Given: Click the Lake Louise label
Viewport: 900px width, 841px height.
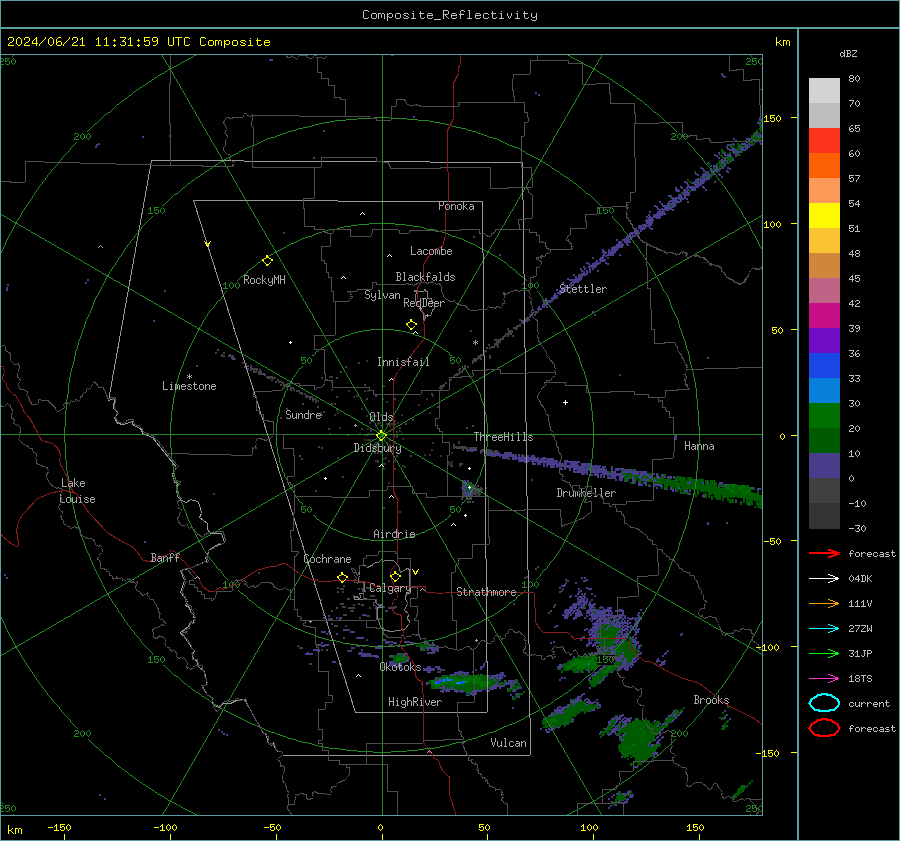Looking at the screenshot, I should coord(77,491).
